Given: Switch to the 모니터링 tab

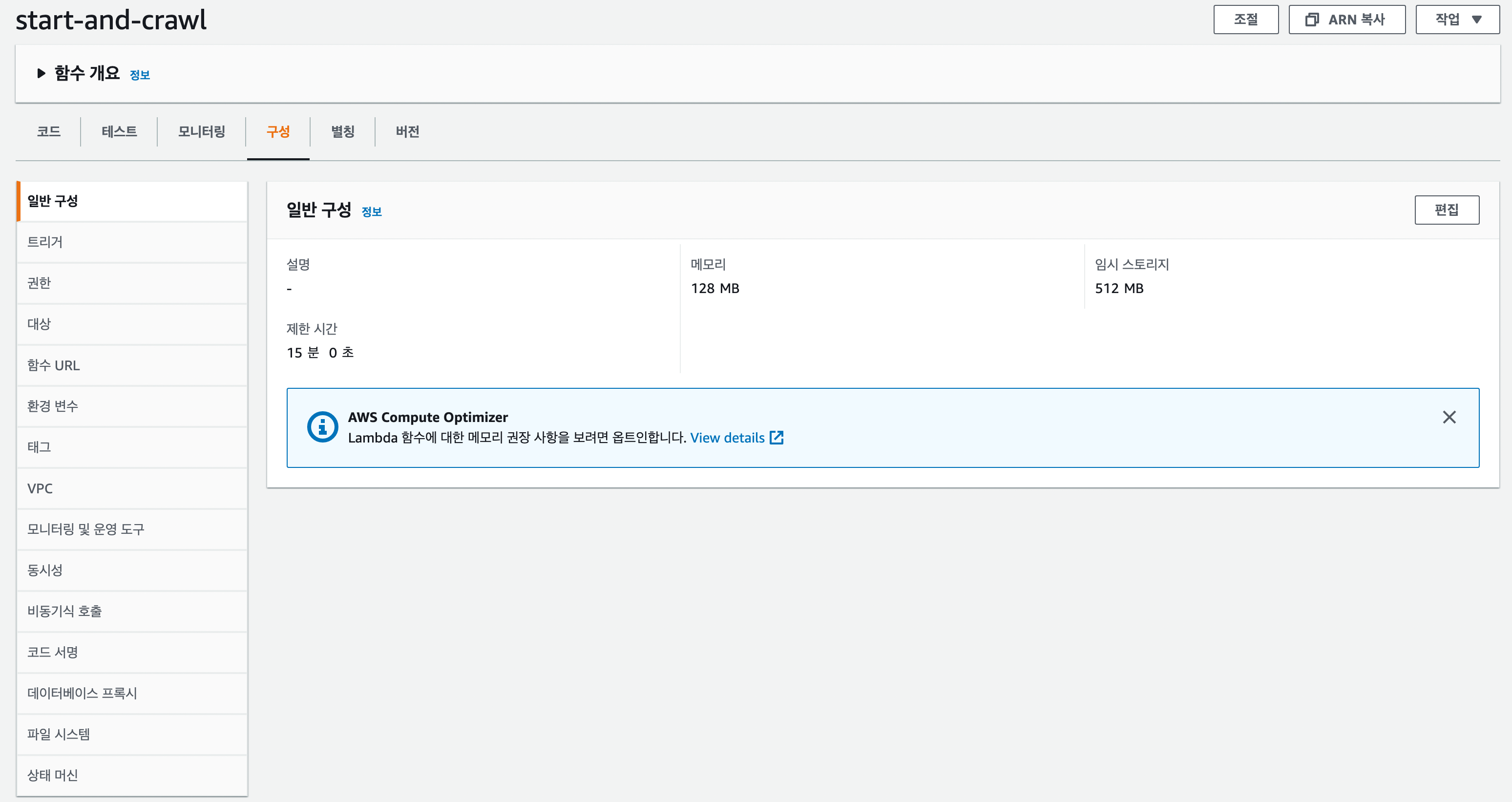Looking at the screenshot, I should pyautogui.click(x=201, y=131).
